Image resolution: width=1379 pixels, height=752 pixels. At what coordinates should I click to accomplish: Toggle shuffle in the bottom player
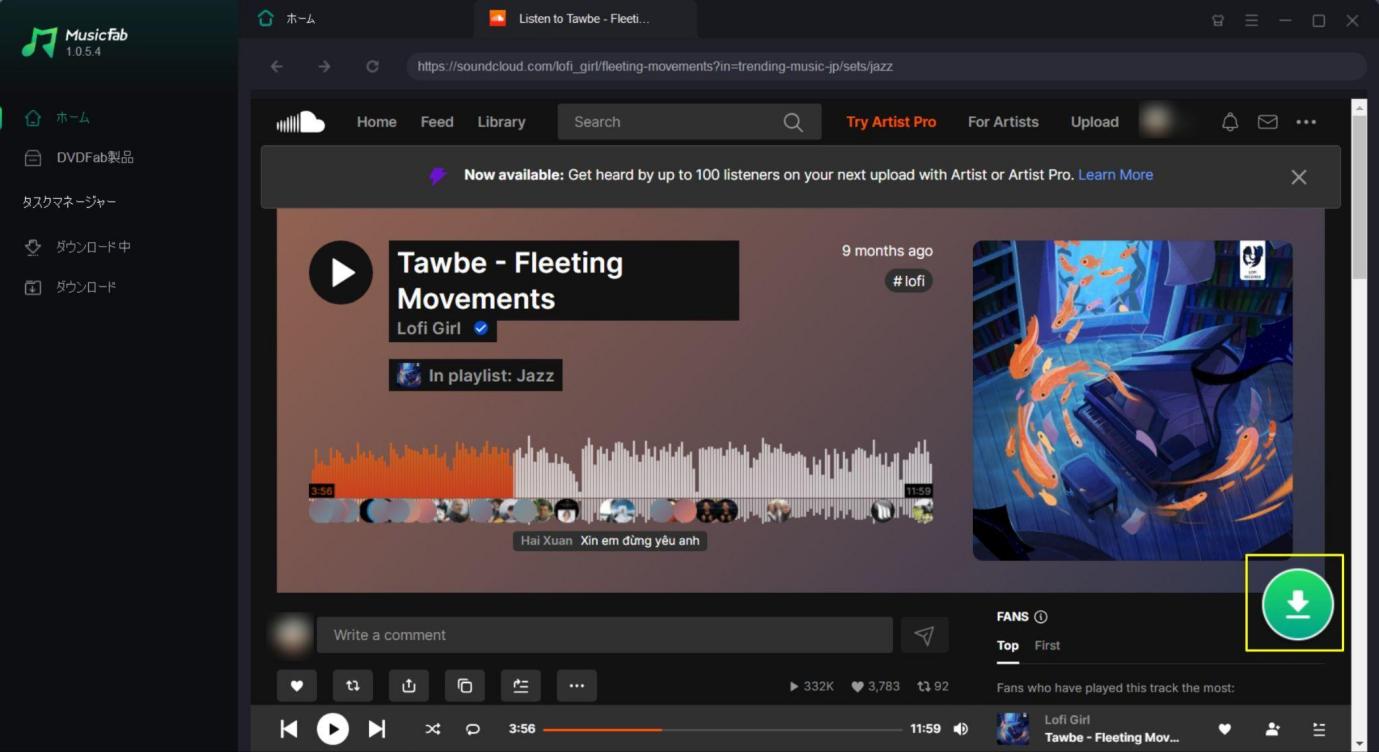[432, 729]
